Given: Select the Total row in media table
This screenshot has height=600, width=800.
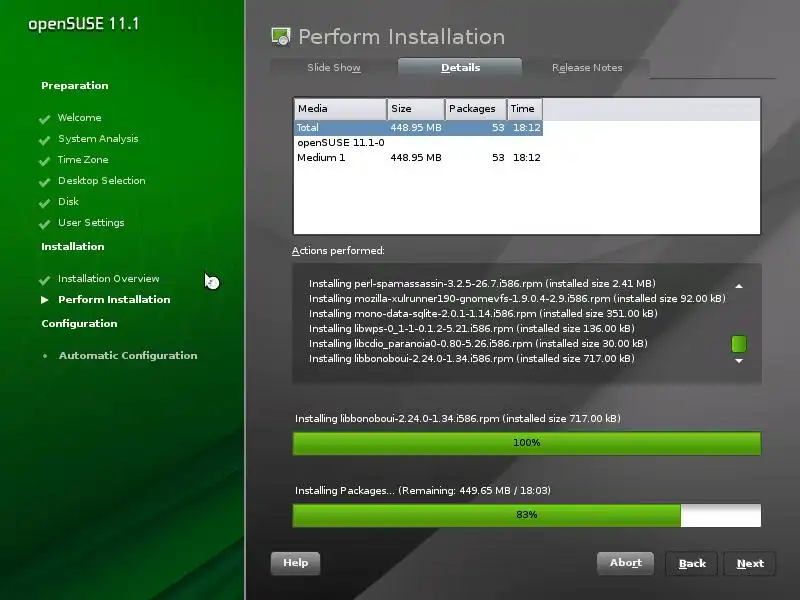Looking at the screenshot, I should click(x=418, y=128).
